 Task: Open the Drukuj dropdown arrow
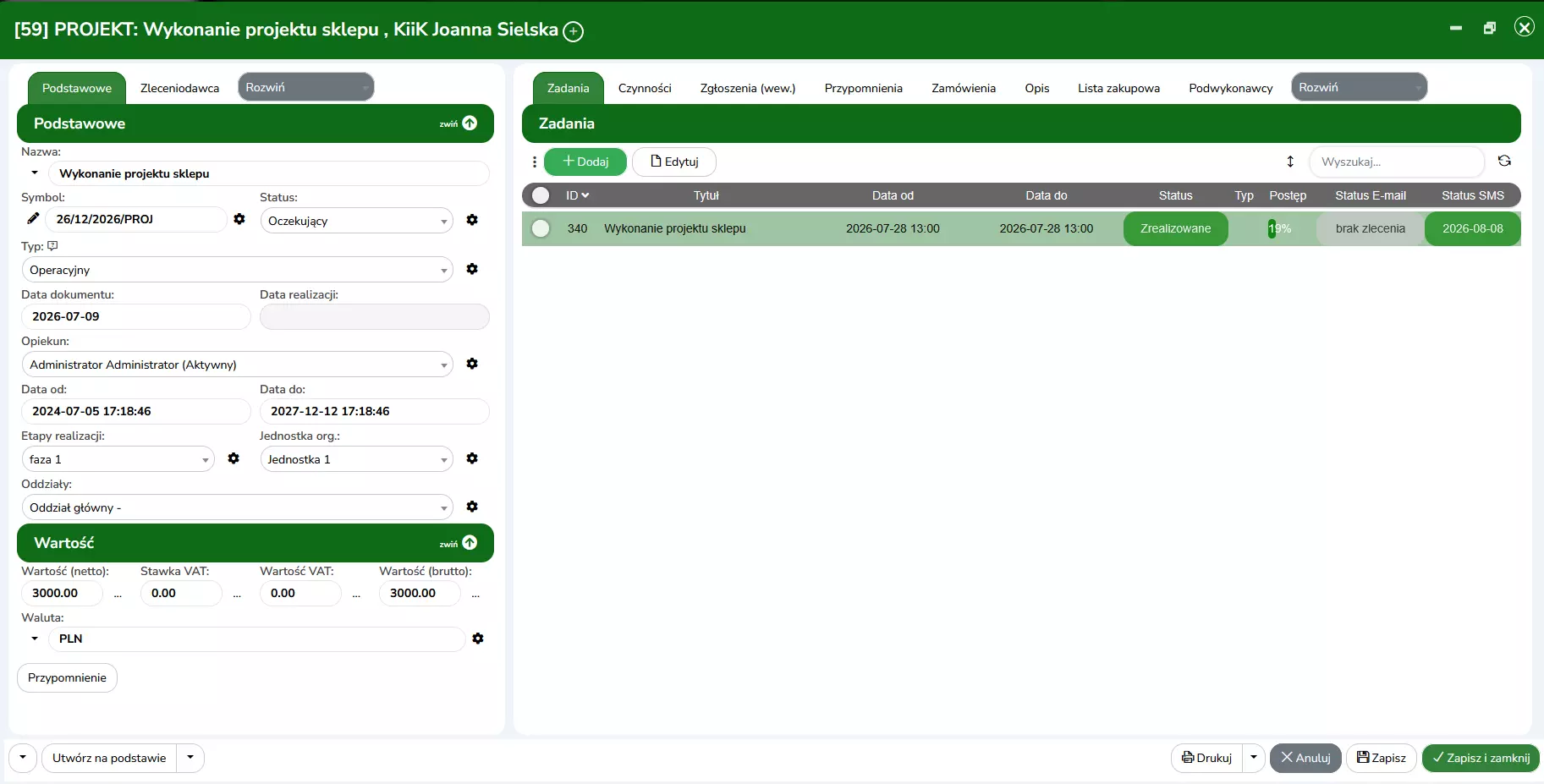(x=1254, y=757)
